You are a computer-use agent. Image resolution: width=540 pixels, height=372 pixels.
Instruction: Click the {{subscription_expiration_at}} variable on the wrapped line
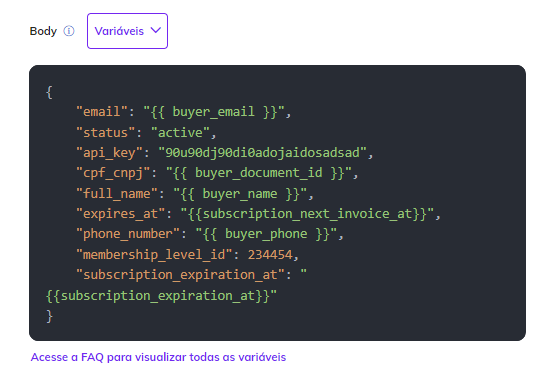tap(157, 296)
